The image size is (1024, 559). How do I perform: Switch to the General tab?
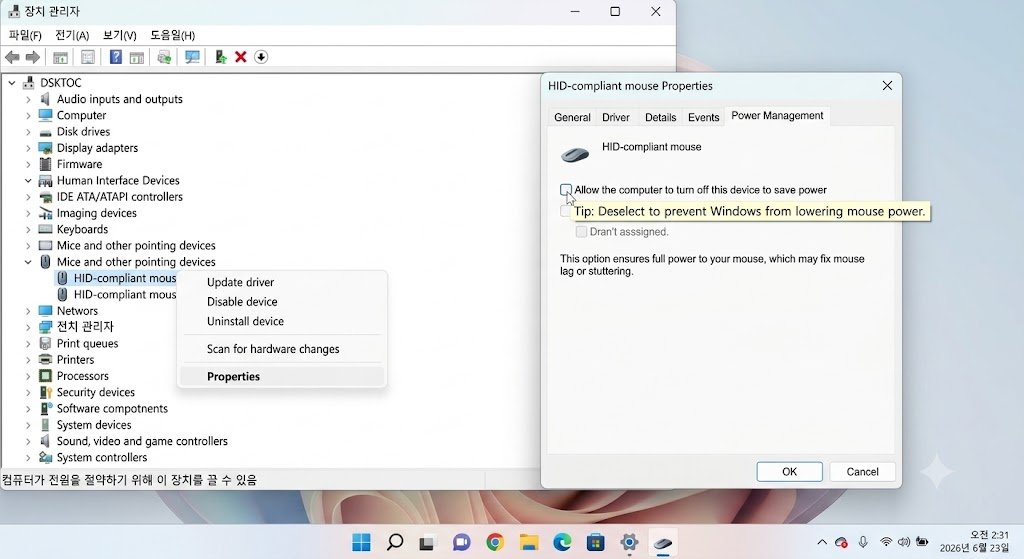[572, 118]
